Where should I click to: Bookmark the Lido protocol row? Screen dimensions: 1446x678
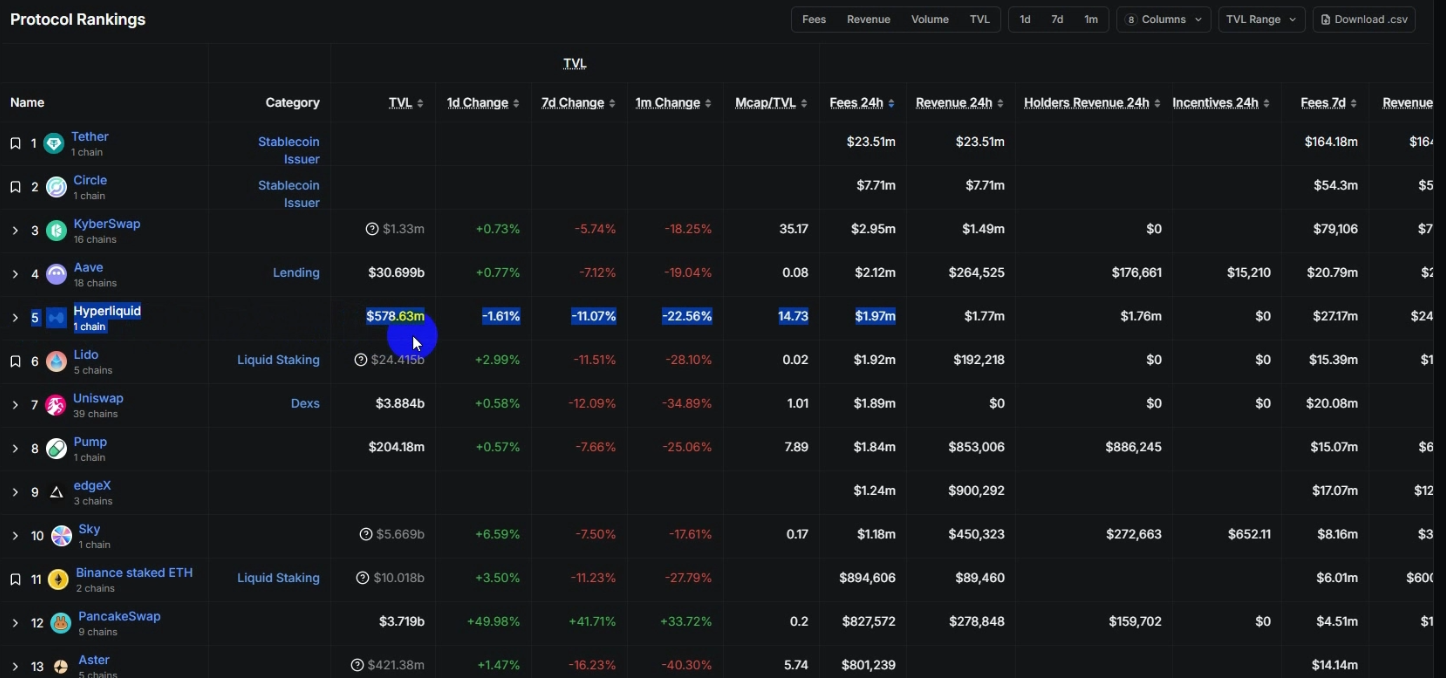[x=15, y=361]
